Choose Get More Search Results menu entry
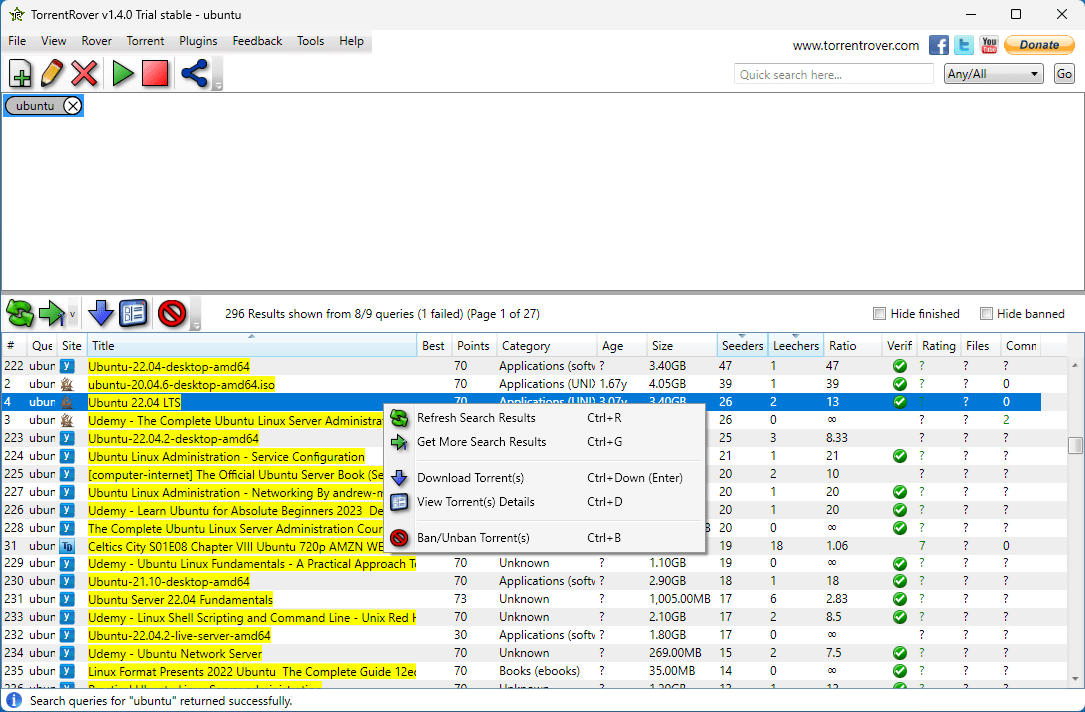The image size is (1085, 712). pyautogui.click(x=544, y=441)
